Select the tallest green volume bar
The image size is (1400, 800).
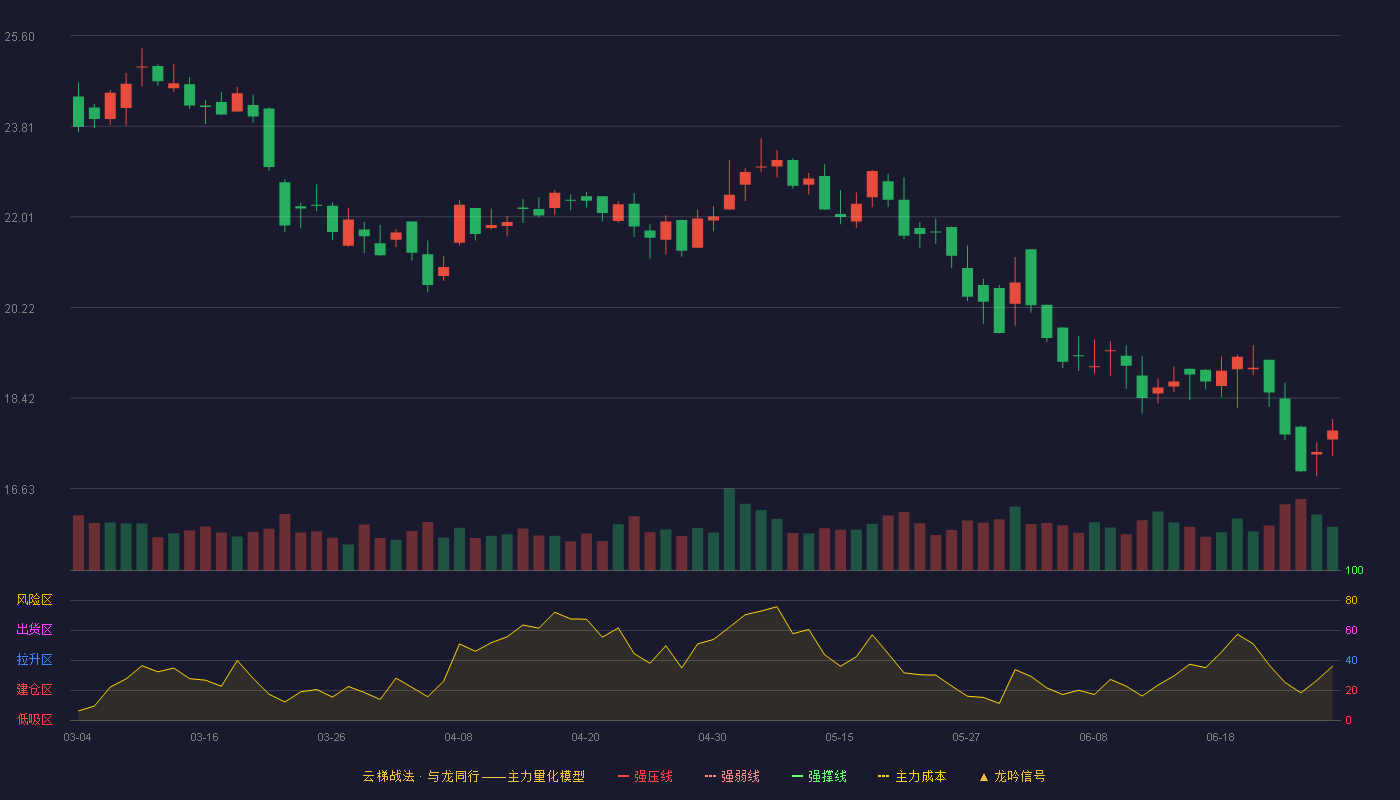pos(729,529)
